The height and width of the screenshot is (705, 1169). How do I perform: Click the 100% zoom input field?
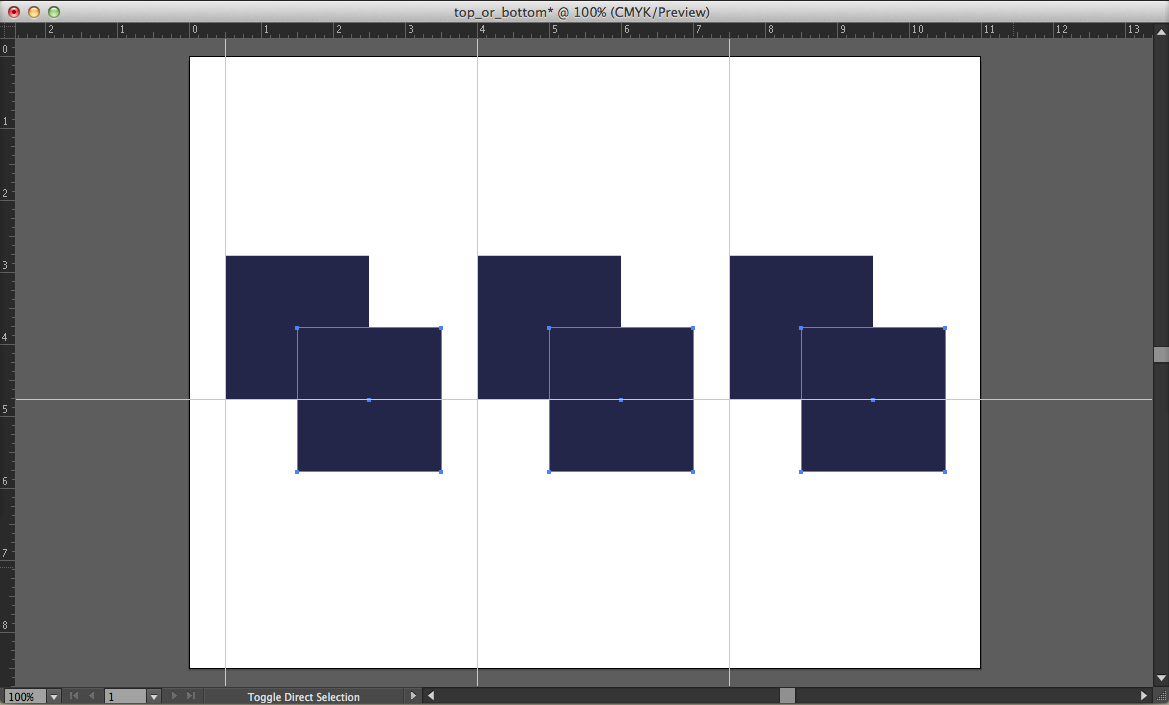[24, 697]
